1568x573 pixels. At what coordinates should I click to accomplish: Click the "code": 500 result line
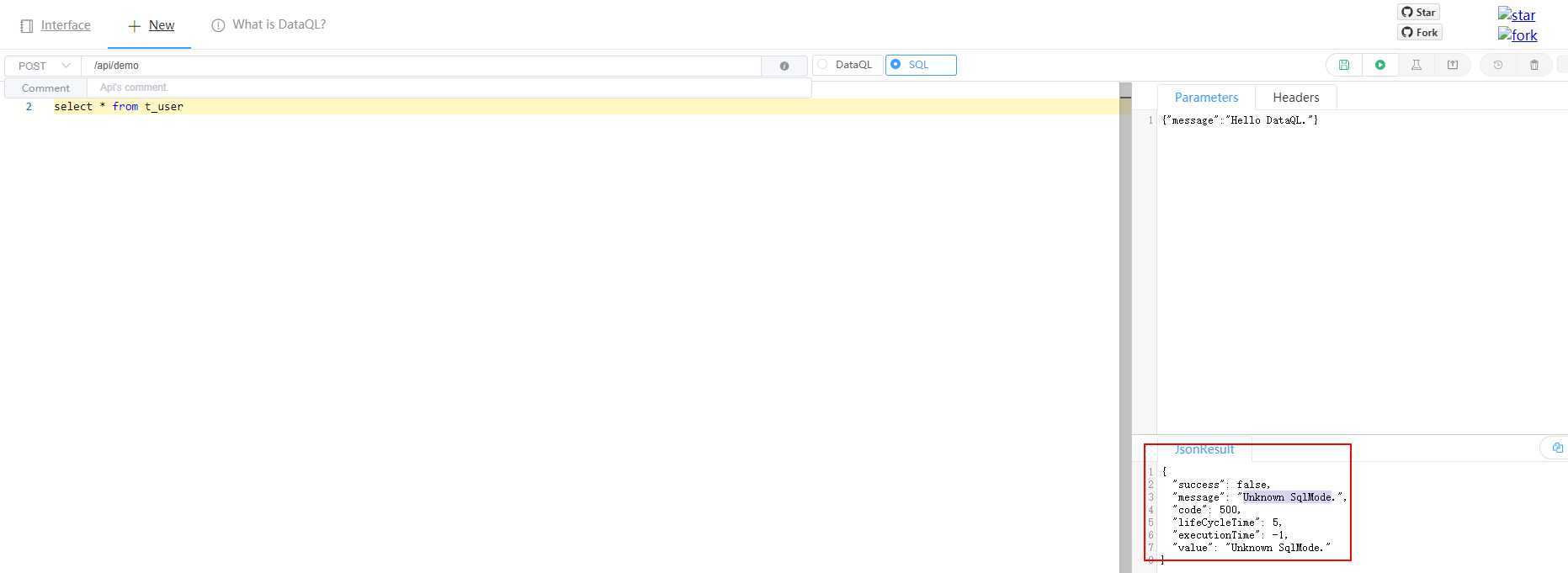pos(1206,510)
